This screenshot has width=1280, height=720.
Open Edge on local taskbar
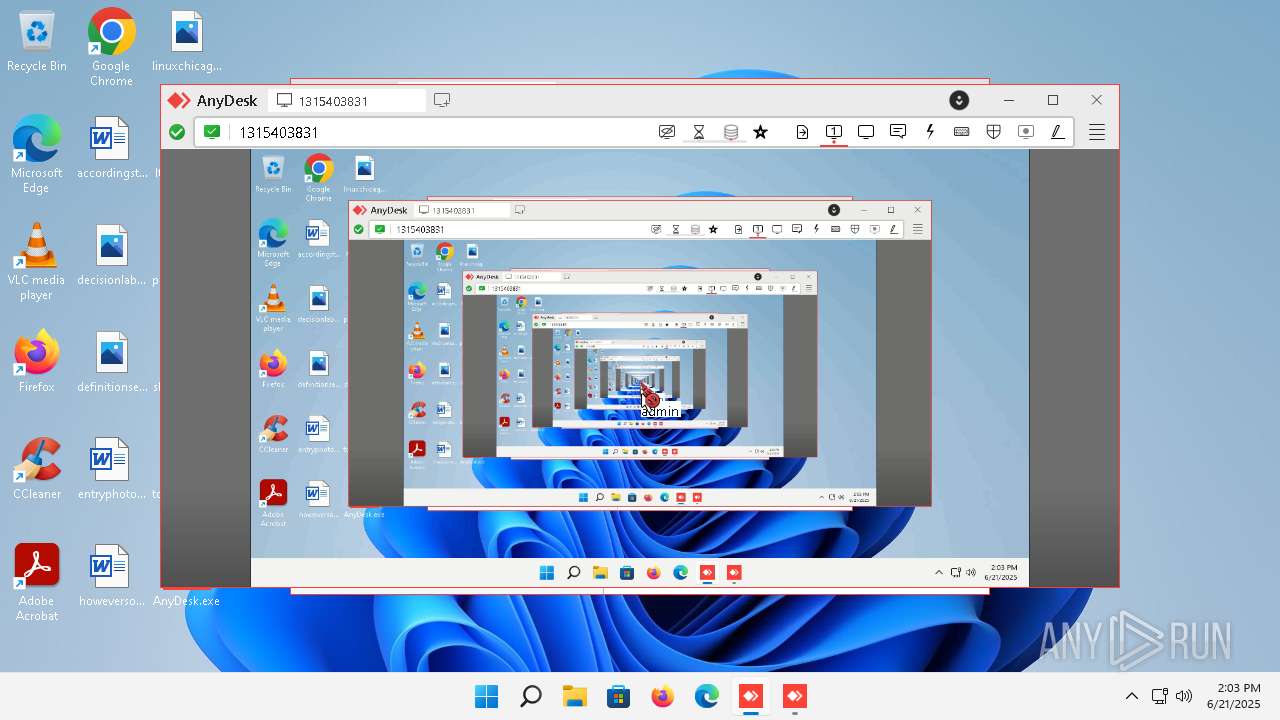click(706, 696)
